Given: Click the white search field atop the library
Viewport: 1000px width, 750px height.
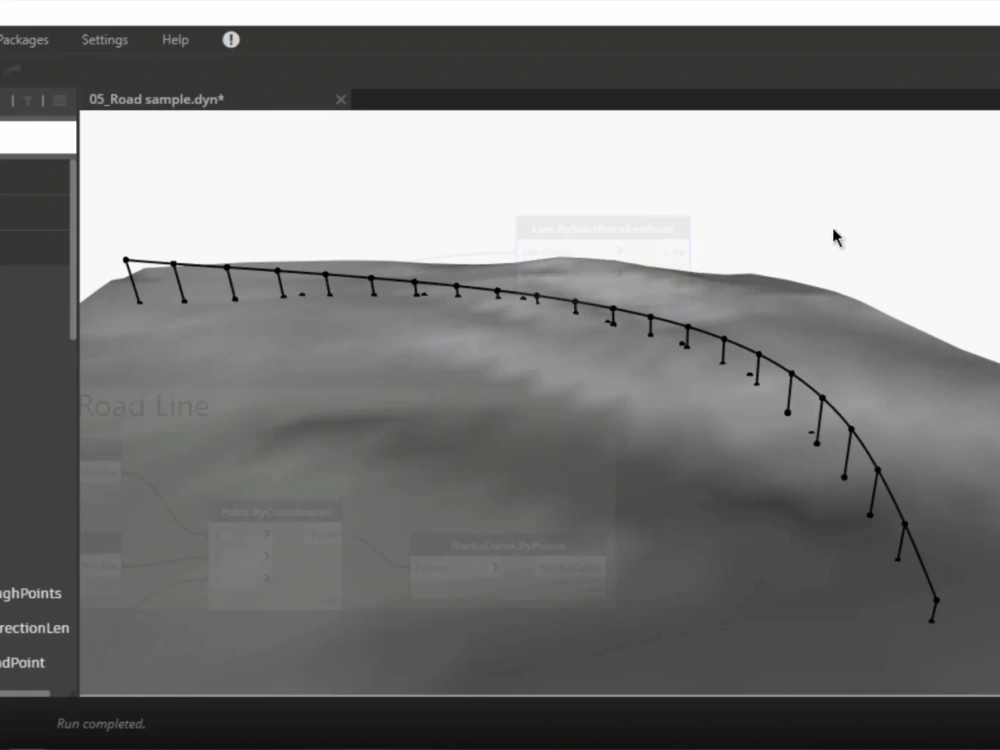Looking at the screenshot, I should 38,136.
